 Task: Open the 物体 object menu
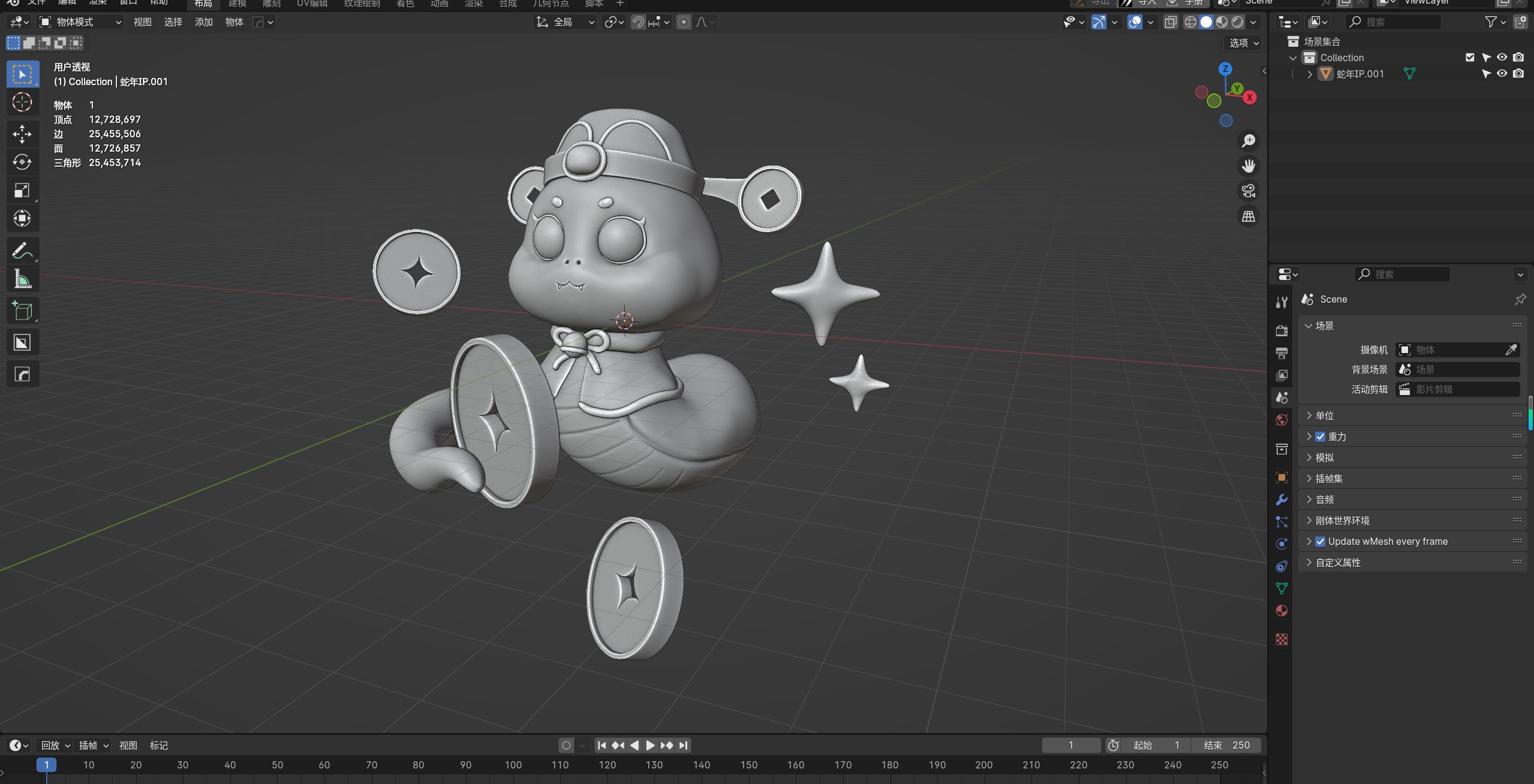pyautogui.click(x=234, y=22)
